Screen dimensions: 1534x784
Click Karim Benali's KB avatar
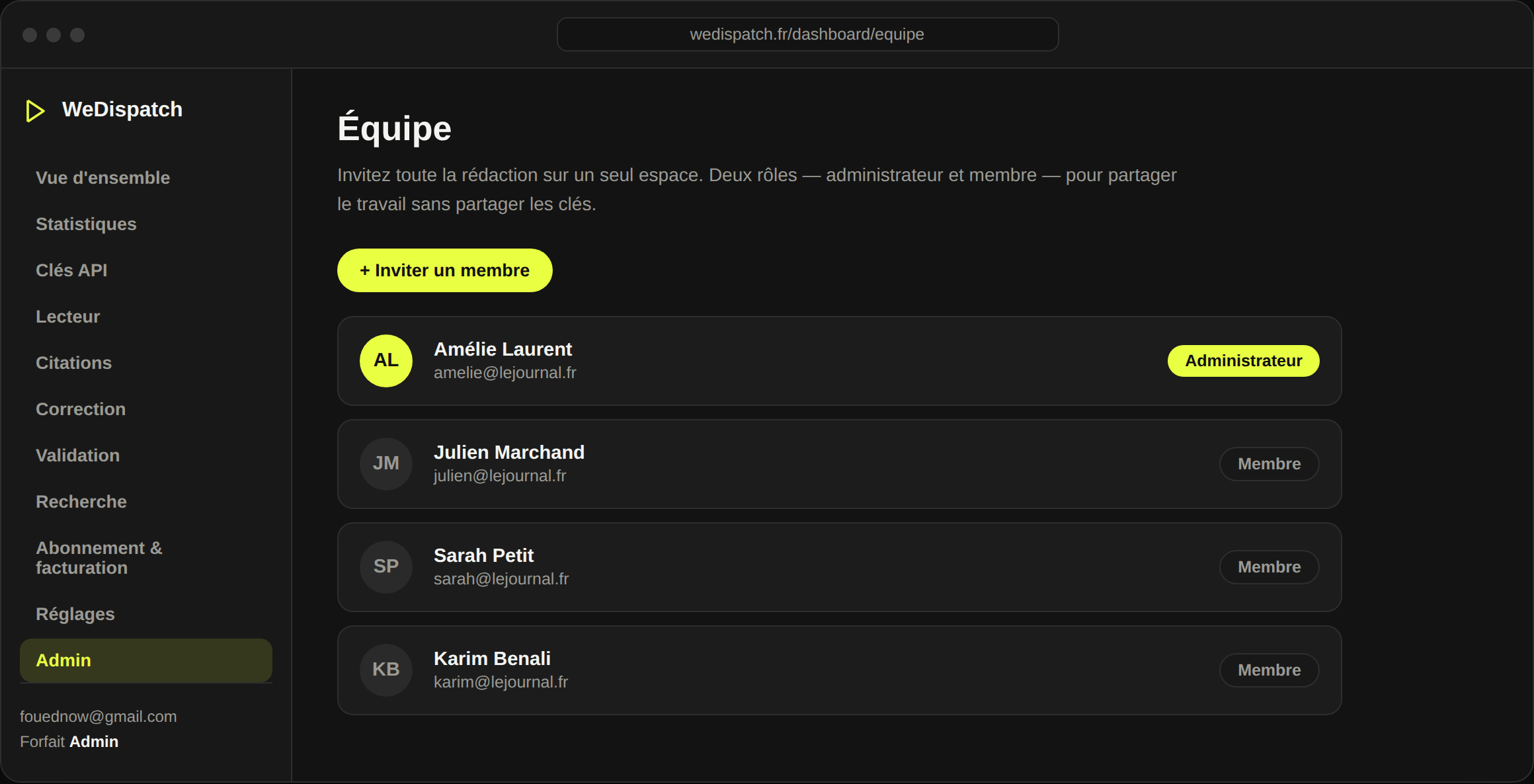(x=386, y=670)
